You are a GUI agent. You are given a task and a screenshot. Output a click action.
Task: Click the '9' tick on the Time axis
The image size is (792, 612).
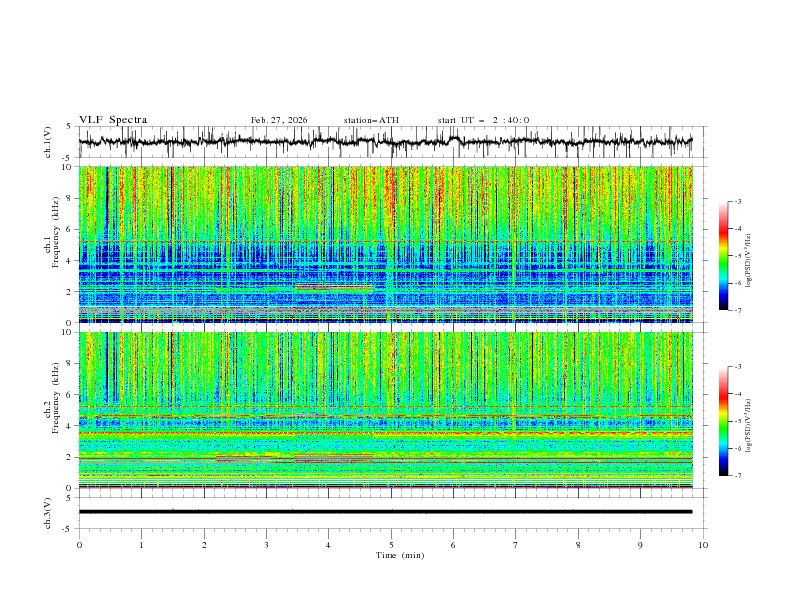coord(640,545)
